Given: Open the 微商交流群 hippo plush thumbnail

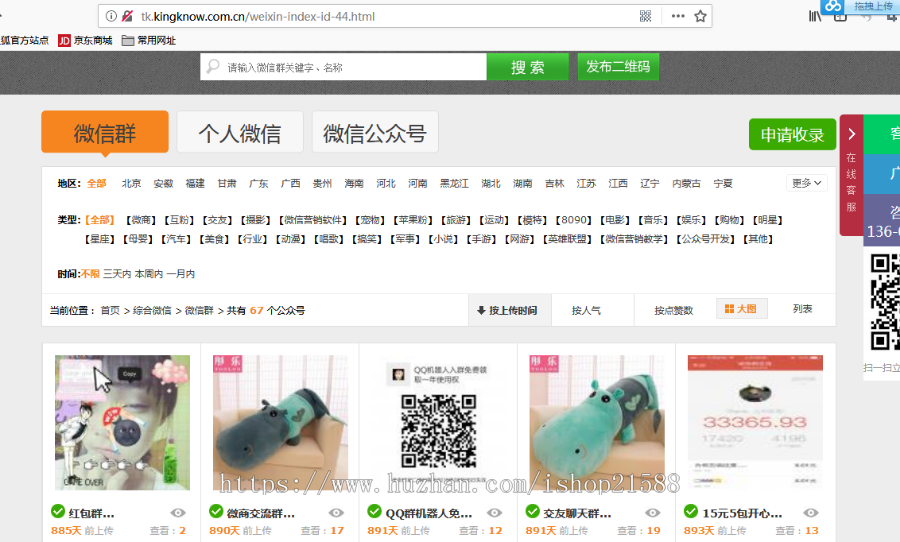Looking at the screenshot, I should point(280,422).
